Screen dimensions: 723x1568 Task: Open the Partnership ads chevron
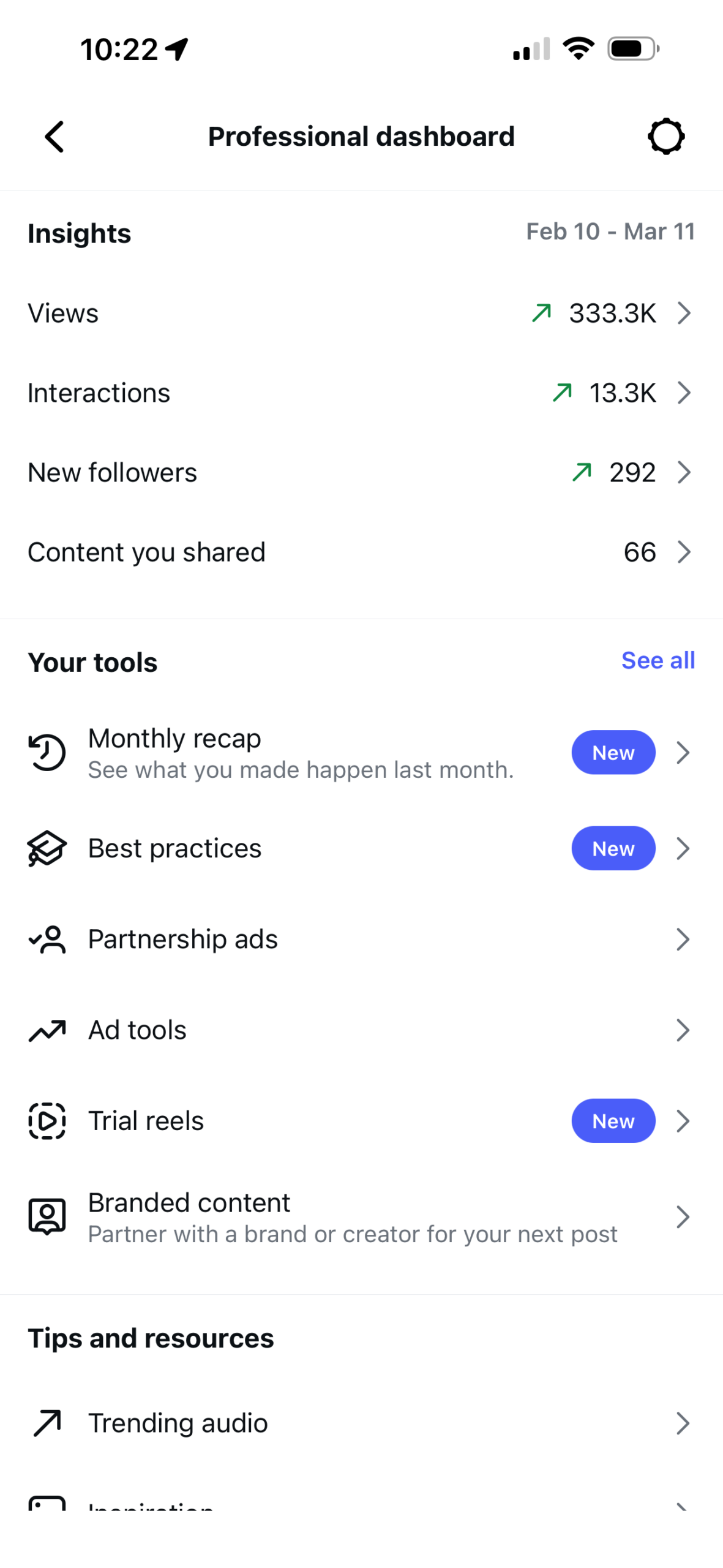tap(683, 939)
